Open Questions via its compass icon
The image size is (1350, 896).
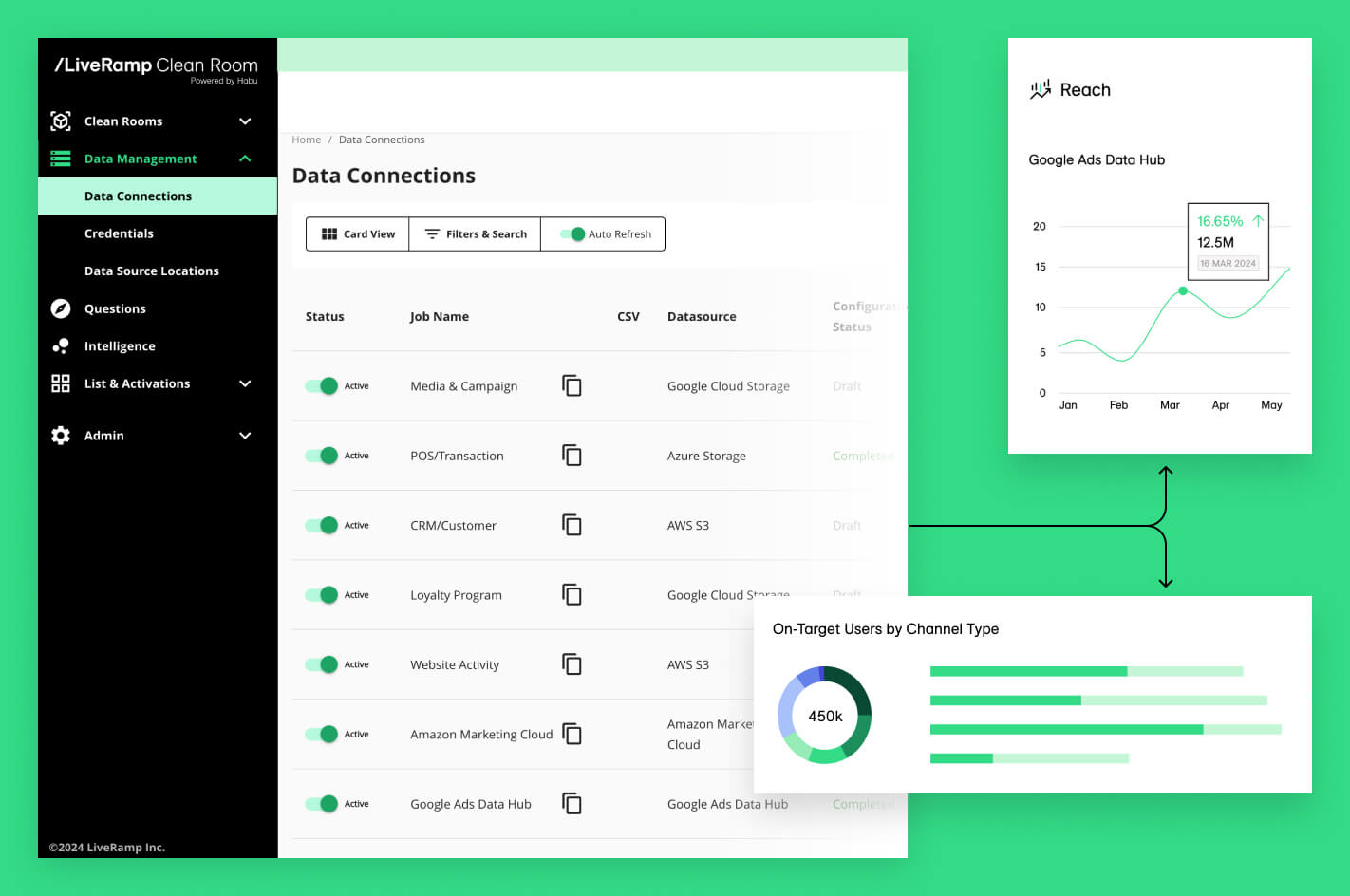coord(60,308)
